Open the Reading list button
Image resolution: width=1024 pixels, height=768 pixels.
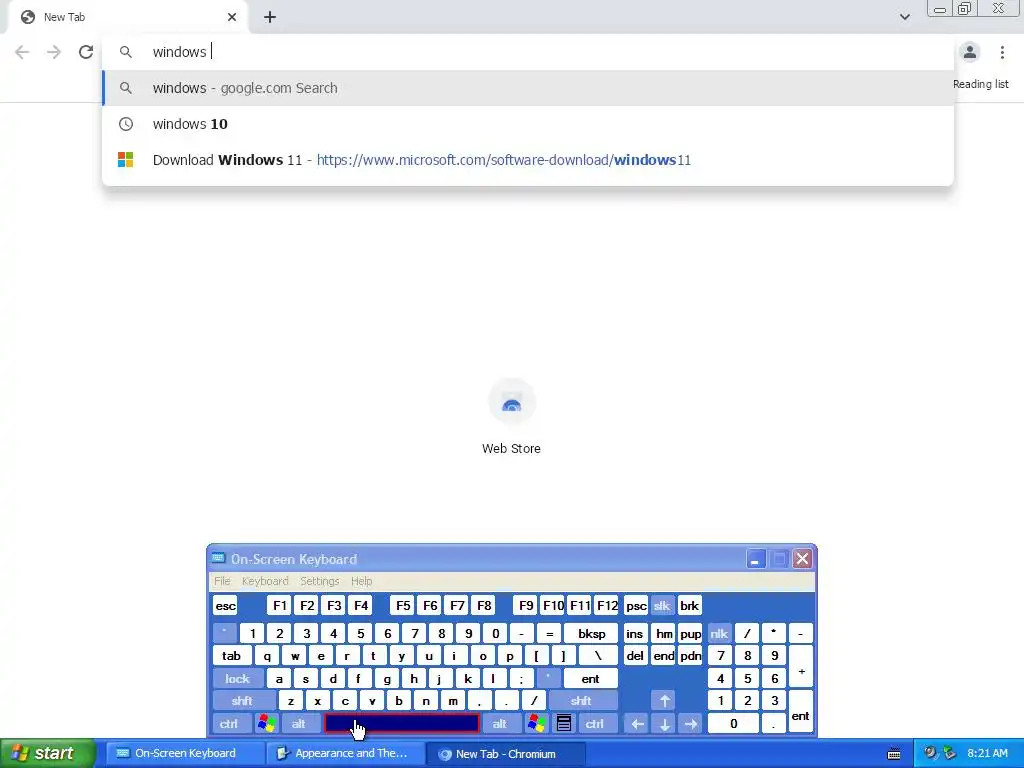[980, 84]
